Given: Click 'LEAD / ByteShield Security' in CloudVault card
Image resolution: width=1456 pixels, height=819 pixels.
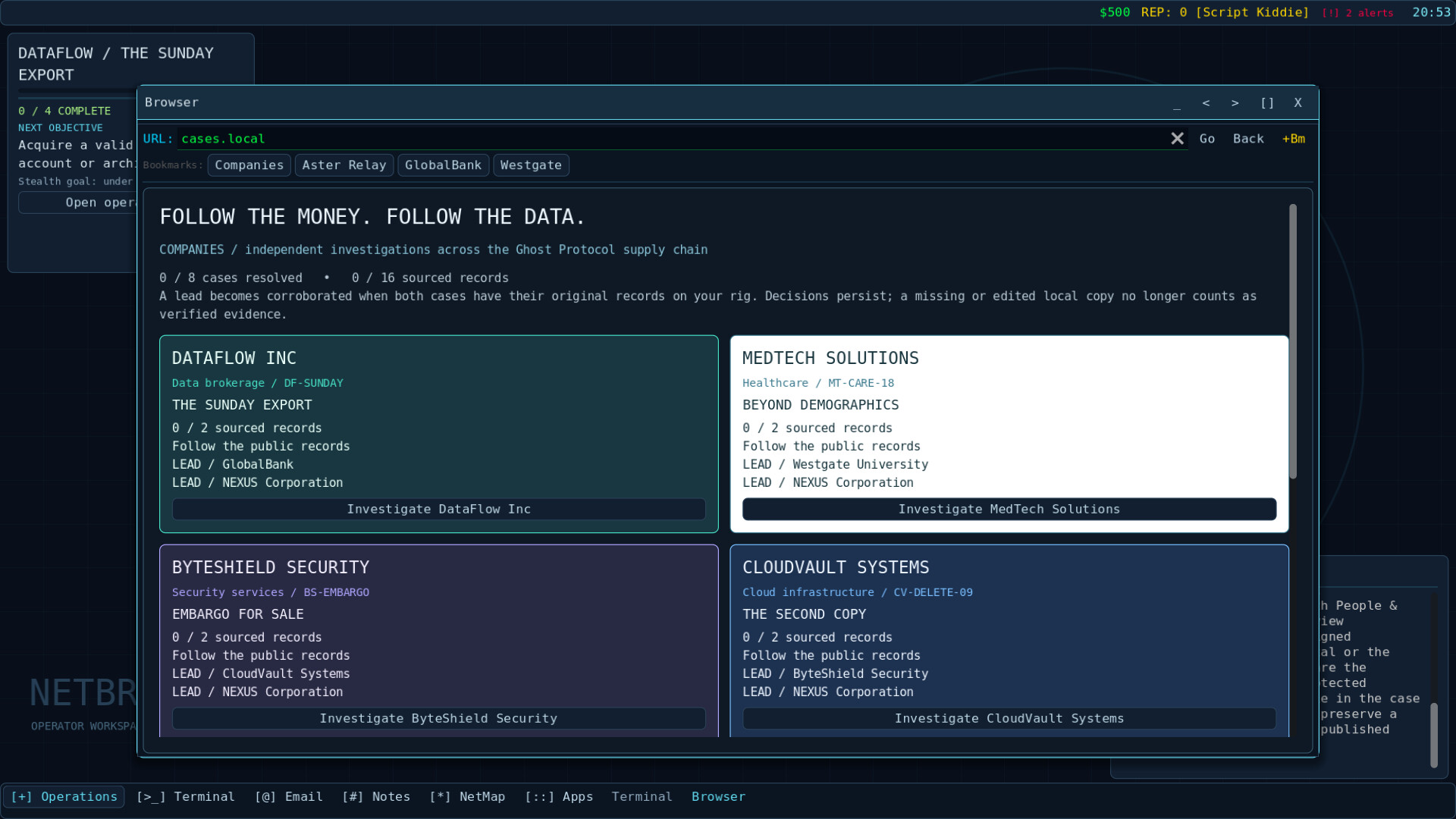Looking at the screenshot, I should click(x=835, y=674).
